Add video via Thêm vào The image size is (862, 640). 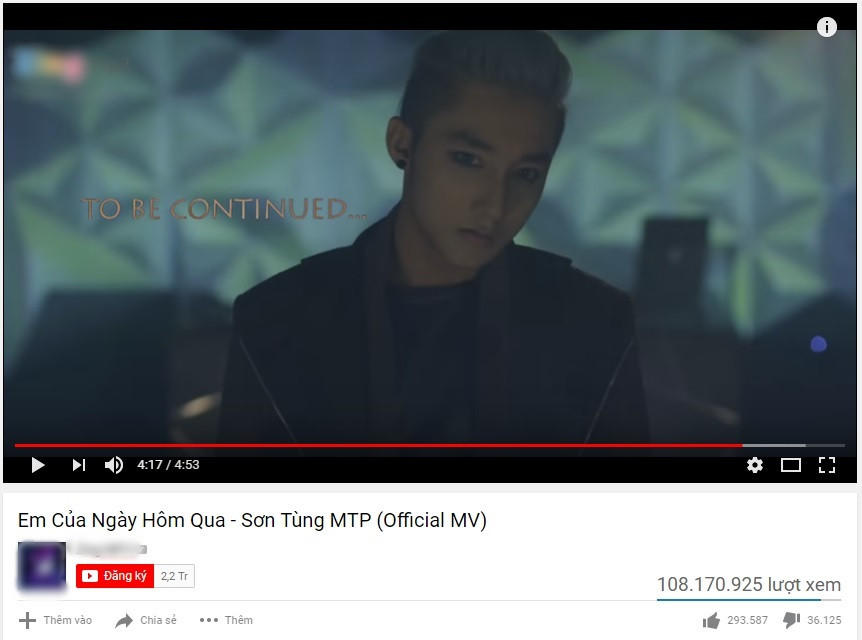pos(55,620)
